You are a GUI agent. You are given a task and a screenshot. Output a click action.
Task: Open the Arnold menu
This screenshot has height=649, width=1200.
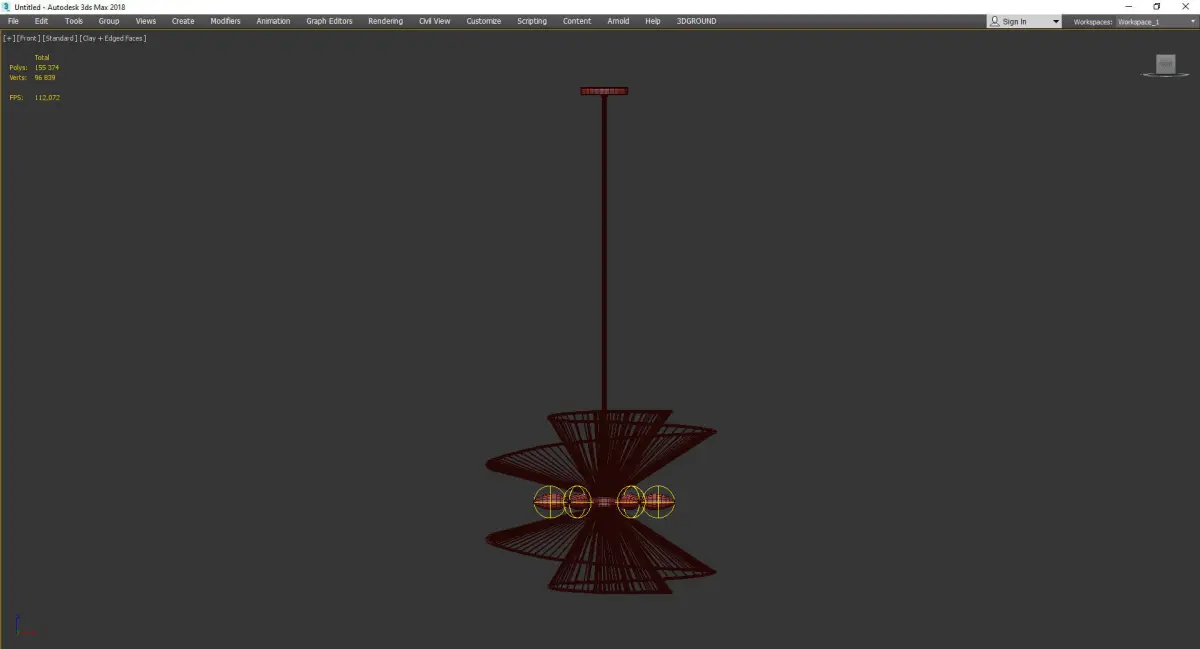[x=618, y=21]
